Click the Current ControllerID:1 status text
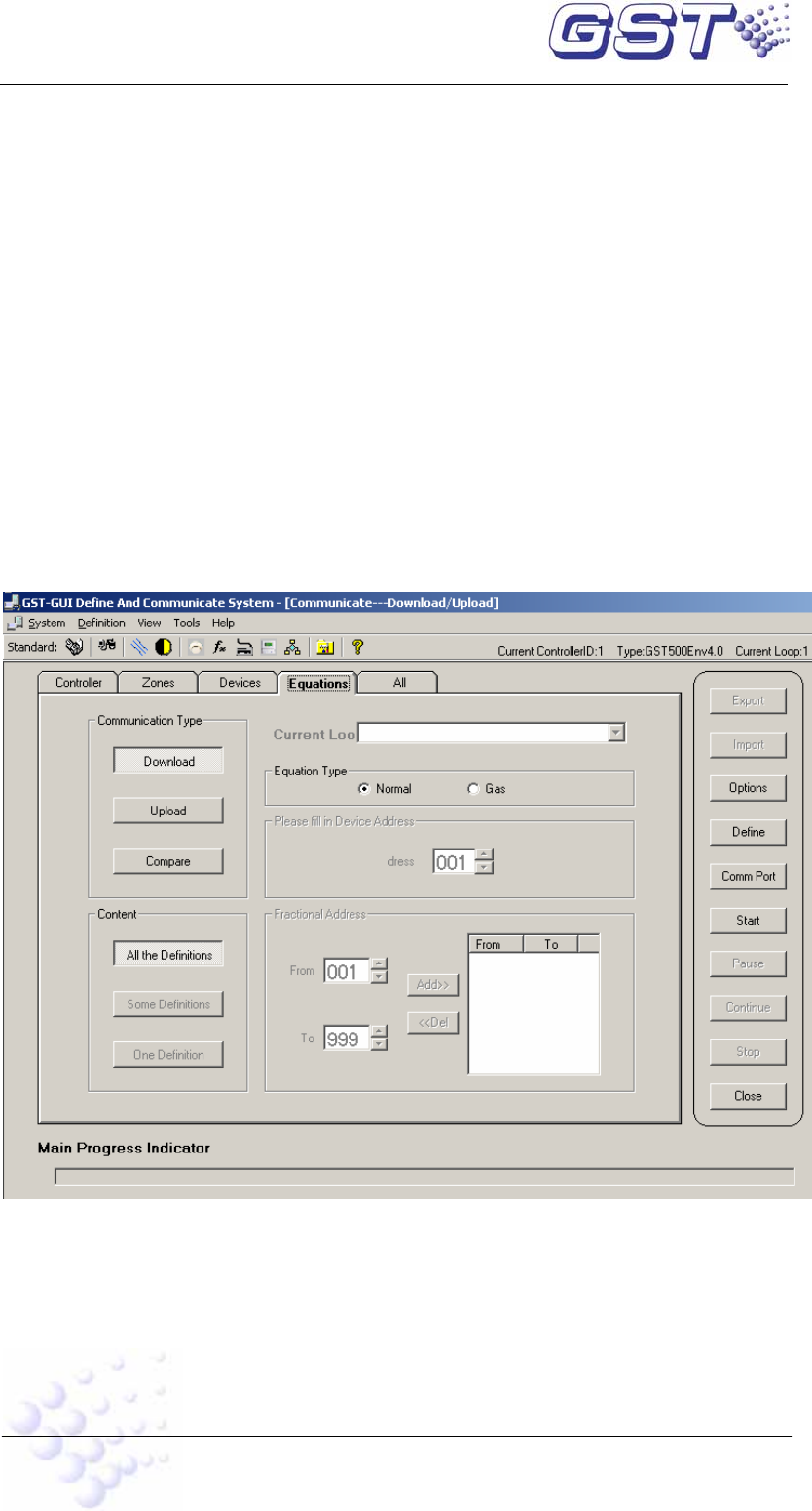The height and width of the screenshot is (1511, 812). (x=551, y=651)
